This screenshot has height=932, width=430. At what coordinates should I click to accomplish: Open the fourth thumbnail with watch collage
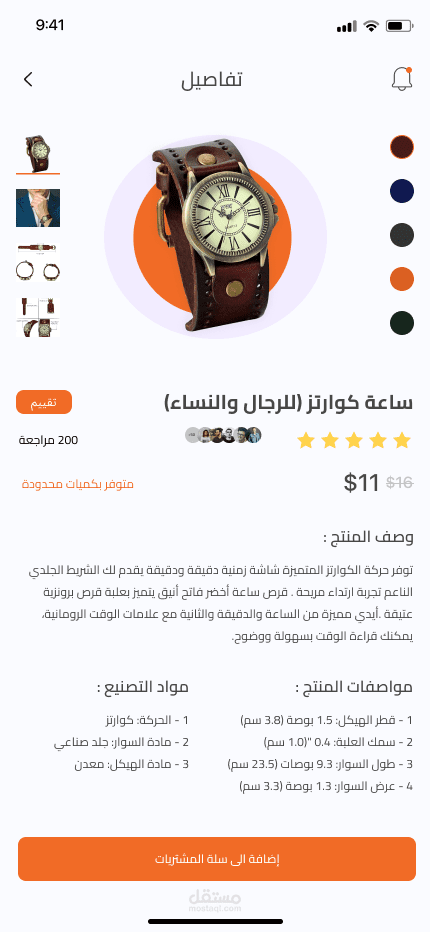(x=38, y=317)
